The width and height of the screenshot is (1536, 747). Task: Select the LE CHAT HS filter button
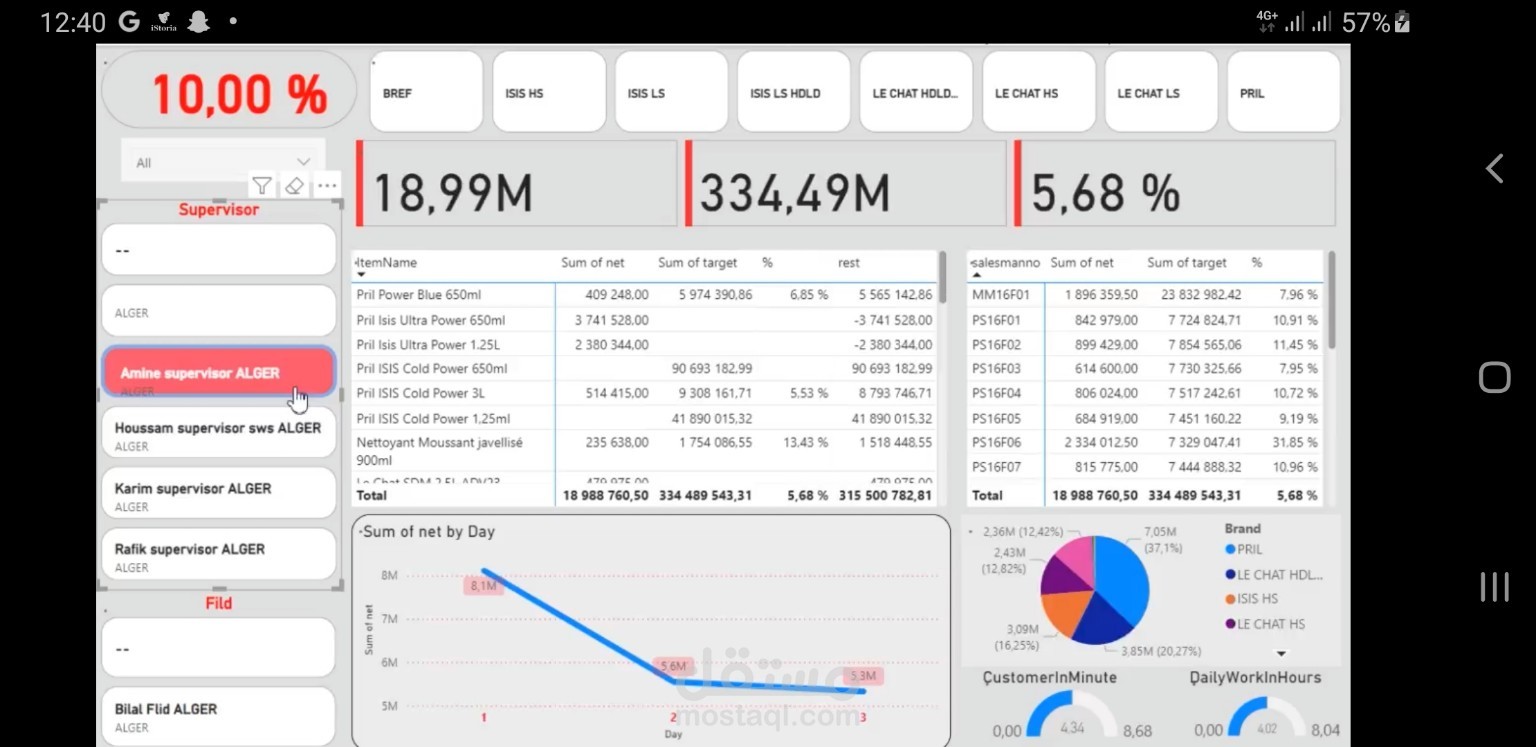(x=1039, y=92)
